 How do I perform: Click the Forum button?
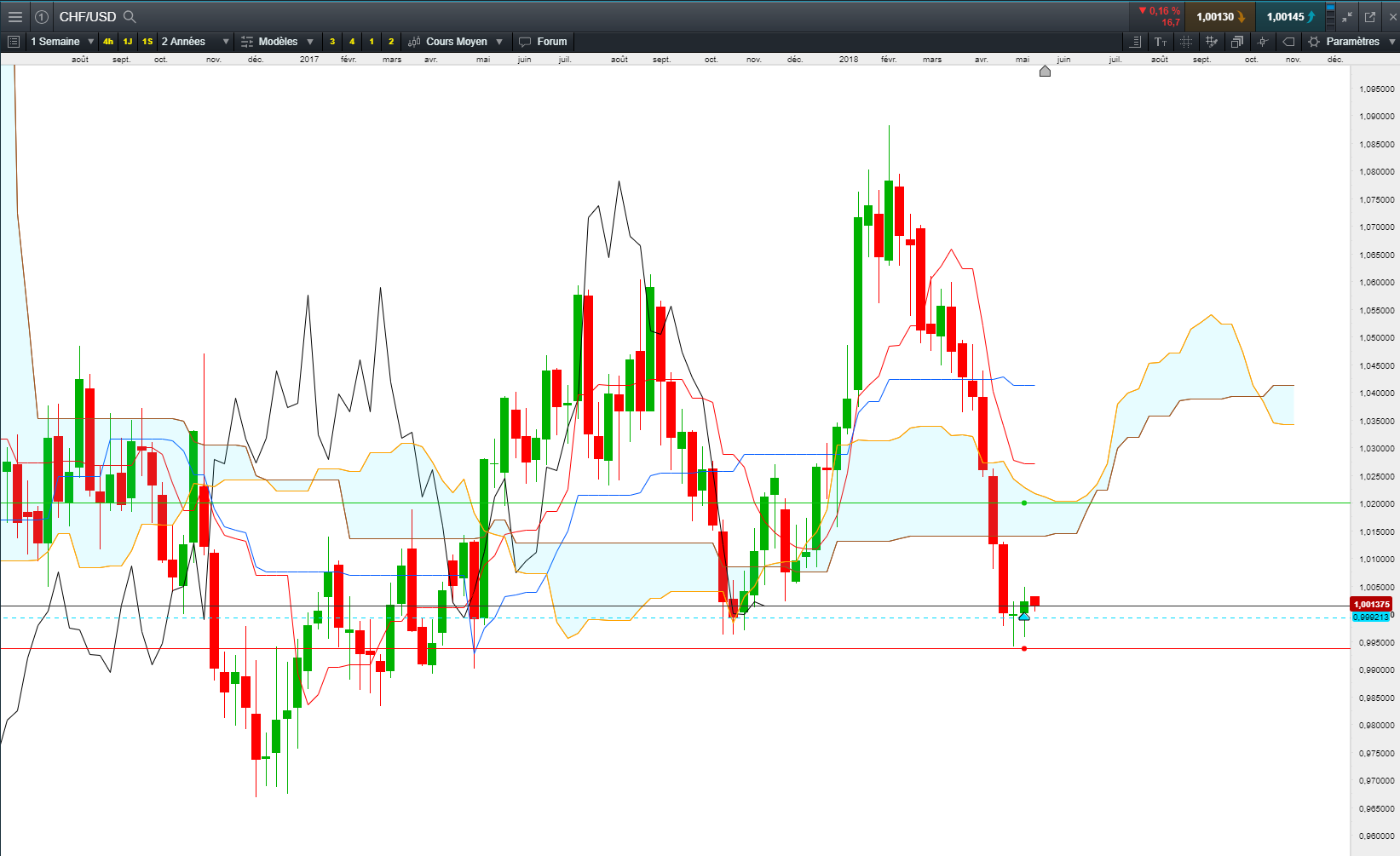coord(543,42)
